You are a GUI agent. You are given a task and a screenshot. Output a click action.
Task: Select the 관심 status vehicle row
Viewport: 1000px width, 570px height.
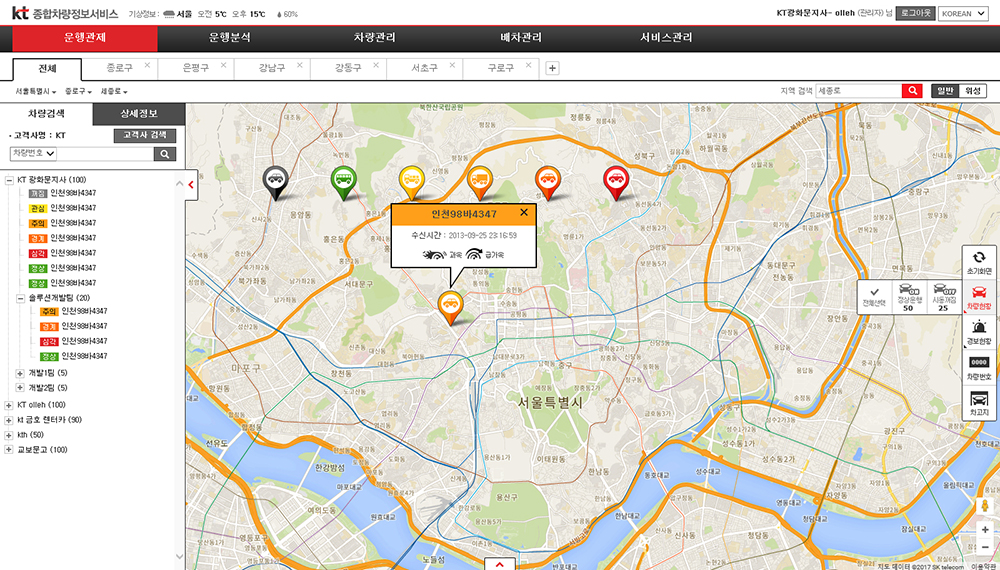(x=62, y=208)
